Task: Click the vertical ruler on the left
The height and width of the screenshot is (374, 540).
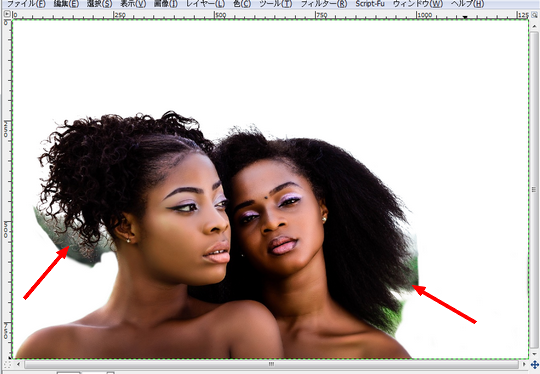Action: click(7, 189)
